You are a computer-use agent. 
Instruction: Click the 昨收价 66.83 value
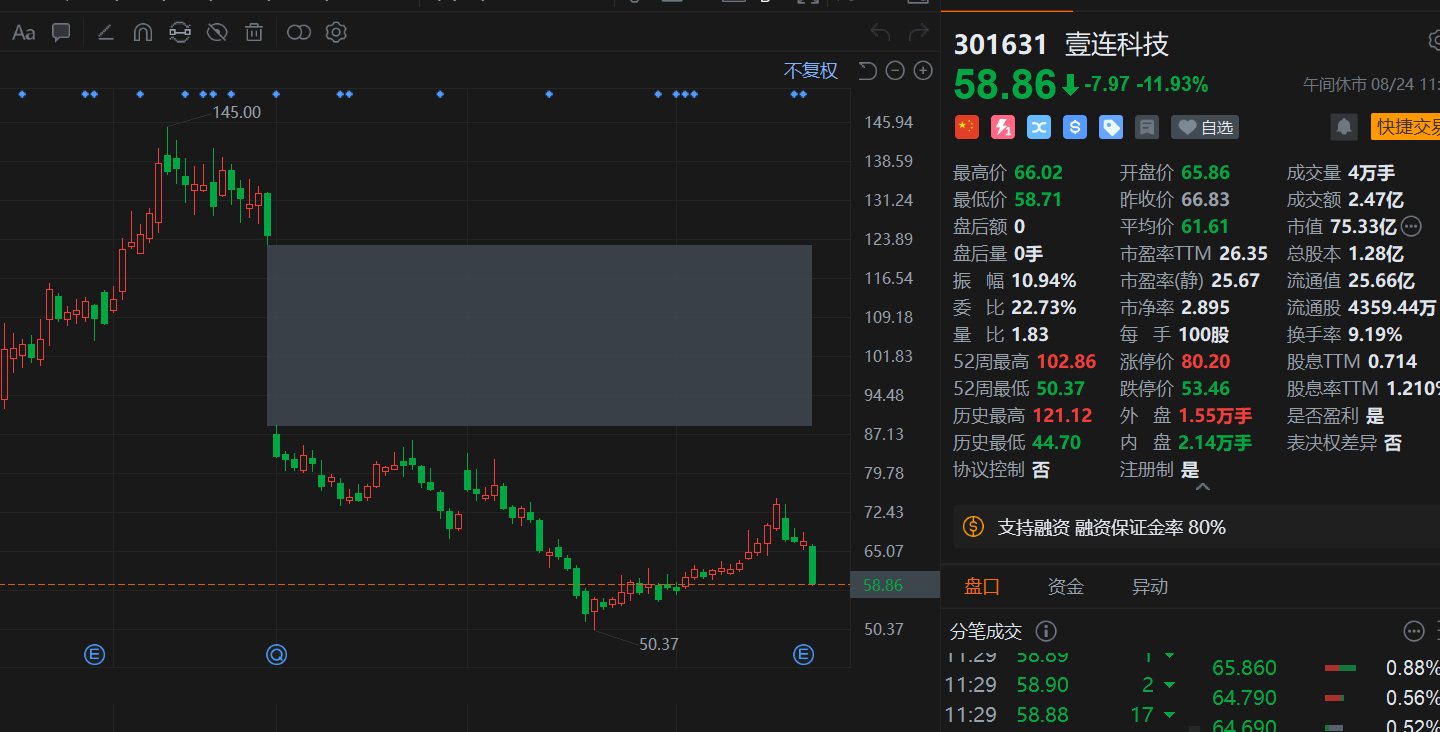pos(1206,200)
